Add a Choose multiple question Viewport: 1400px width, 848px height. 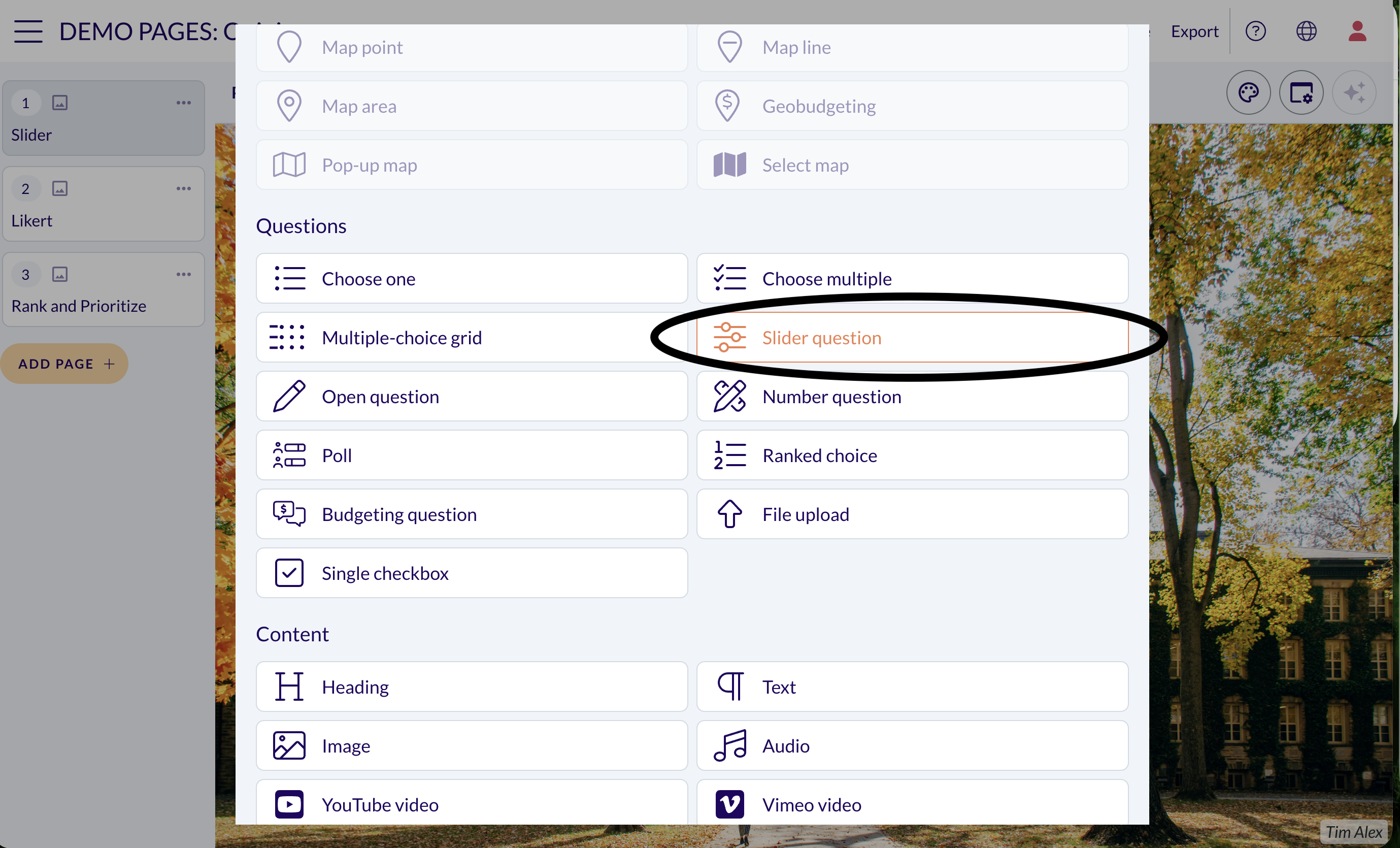[x=912, y=278]
